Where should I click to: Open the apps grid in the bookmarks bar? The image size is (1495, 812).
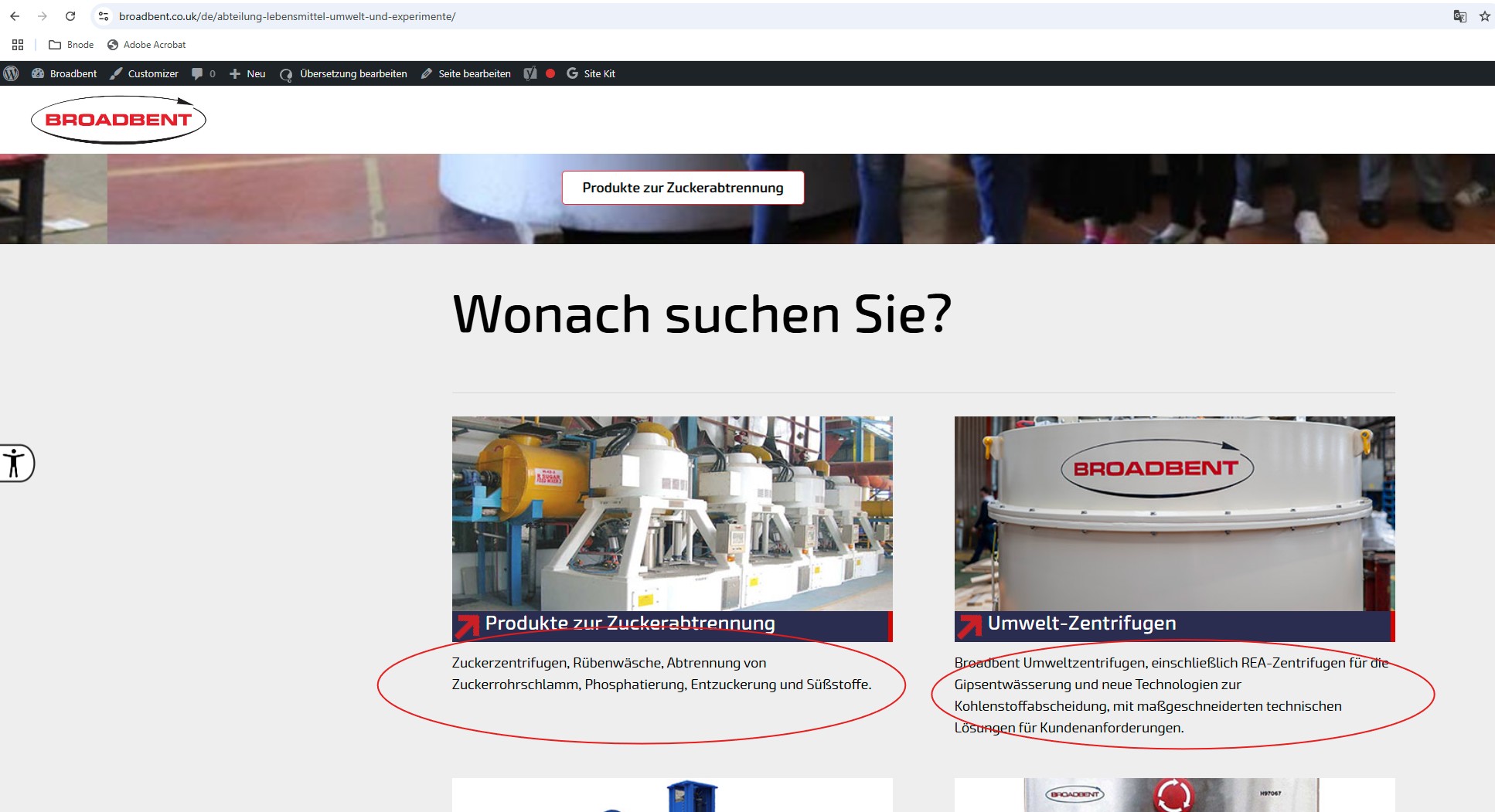click(18, 45)
